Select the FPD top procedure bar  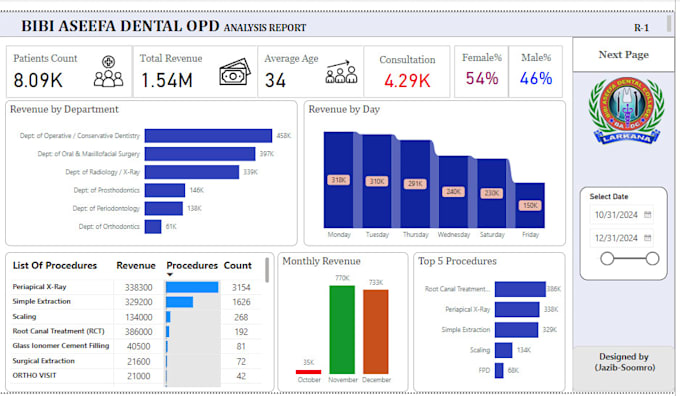499,370
